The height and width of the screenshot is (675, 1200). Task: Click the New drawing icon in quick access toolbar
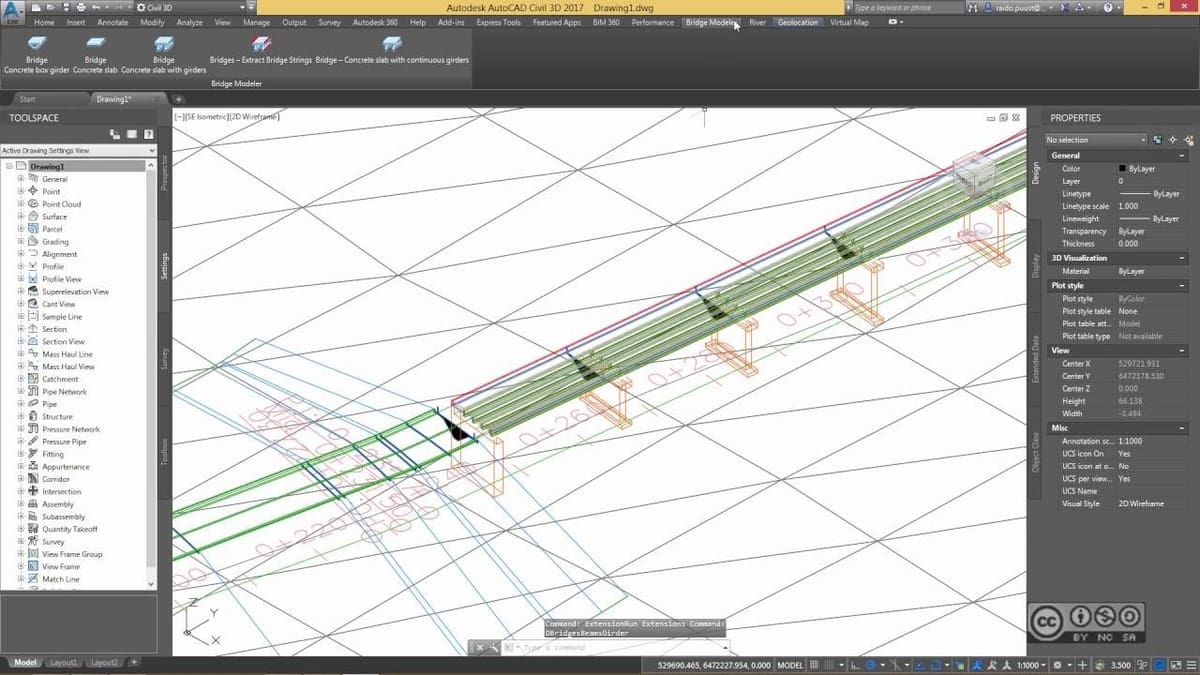click(x=36, y=7)
